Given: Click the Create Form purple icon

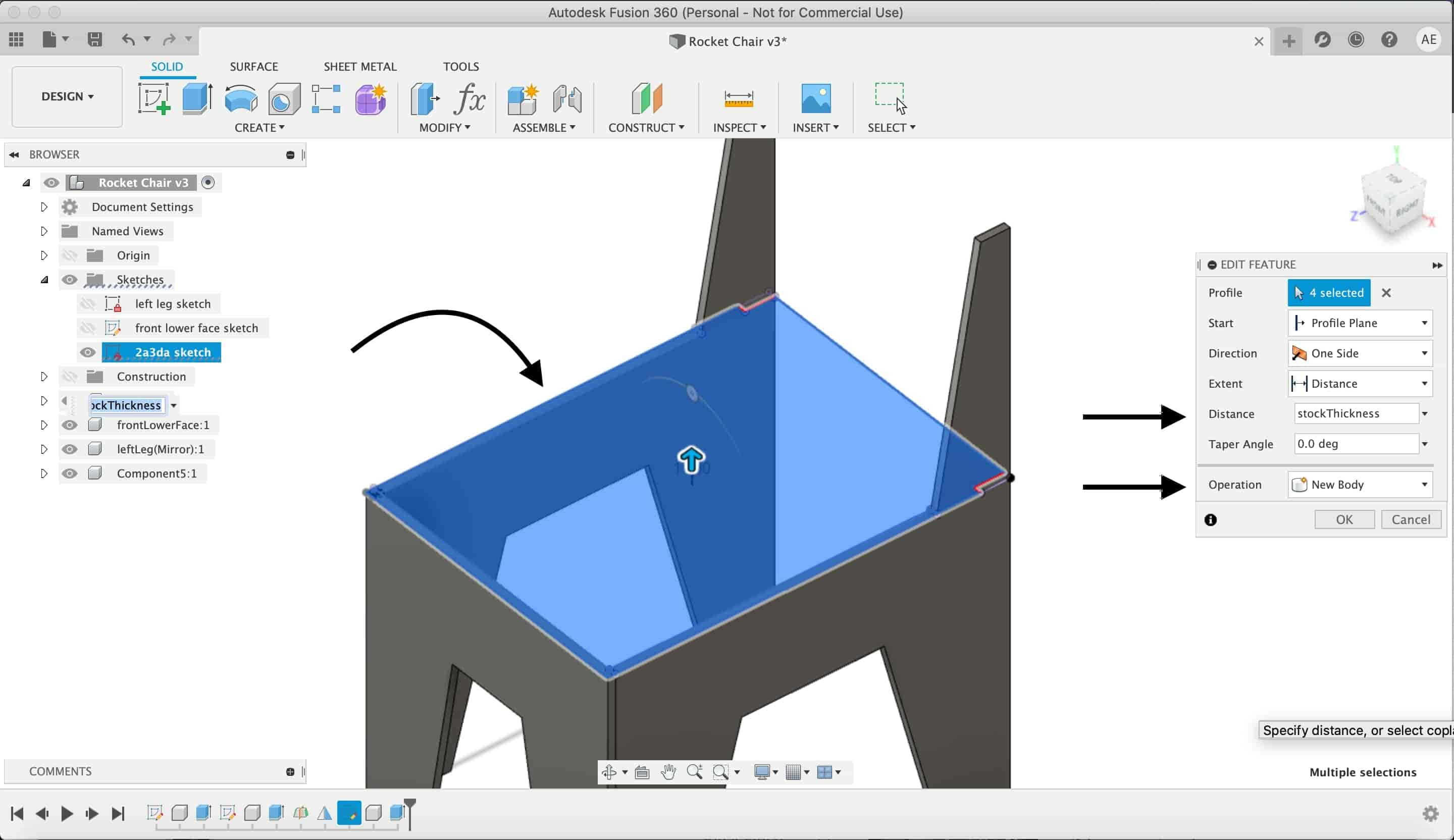Looking at the screenshot, I should 371,98.
